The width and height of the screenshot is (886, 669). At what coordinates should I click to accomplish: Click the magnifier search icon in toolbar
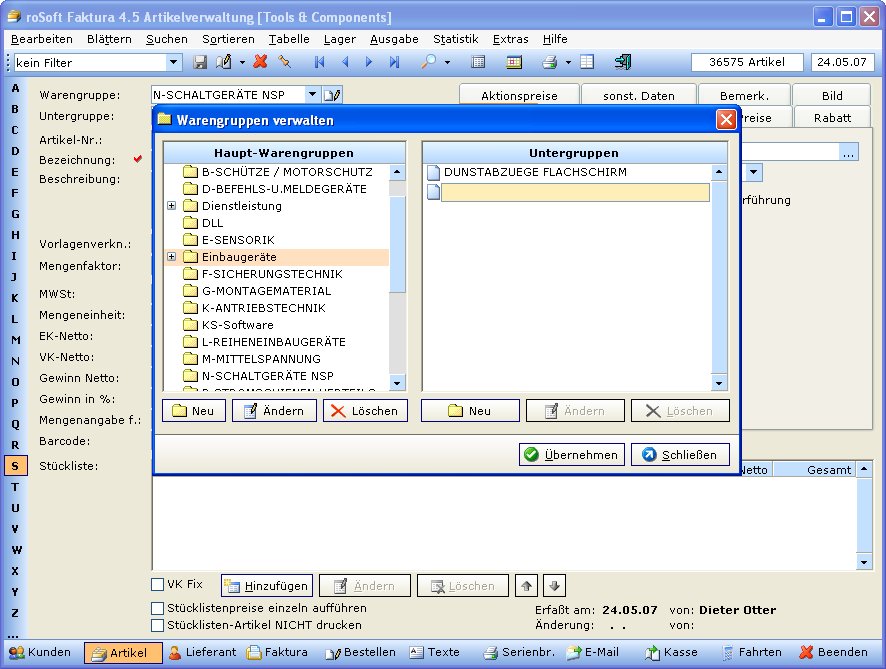(x=428, y=62)
